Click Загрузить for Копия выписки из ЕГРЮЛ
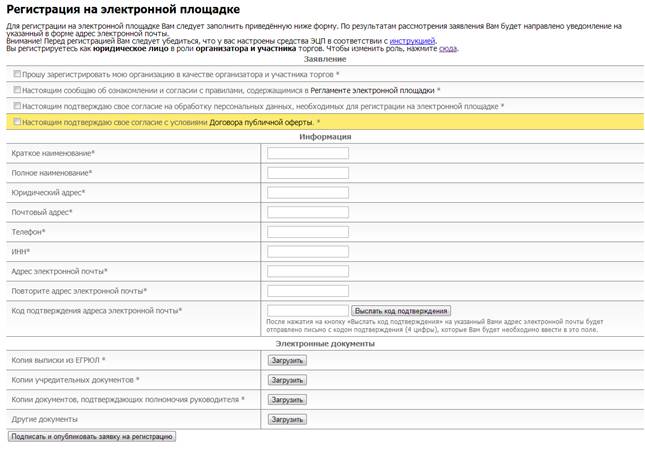 click(287, 360)
